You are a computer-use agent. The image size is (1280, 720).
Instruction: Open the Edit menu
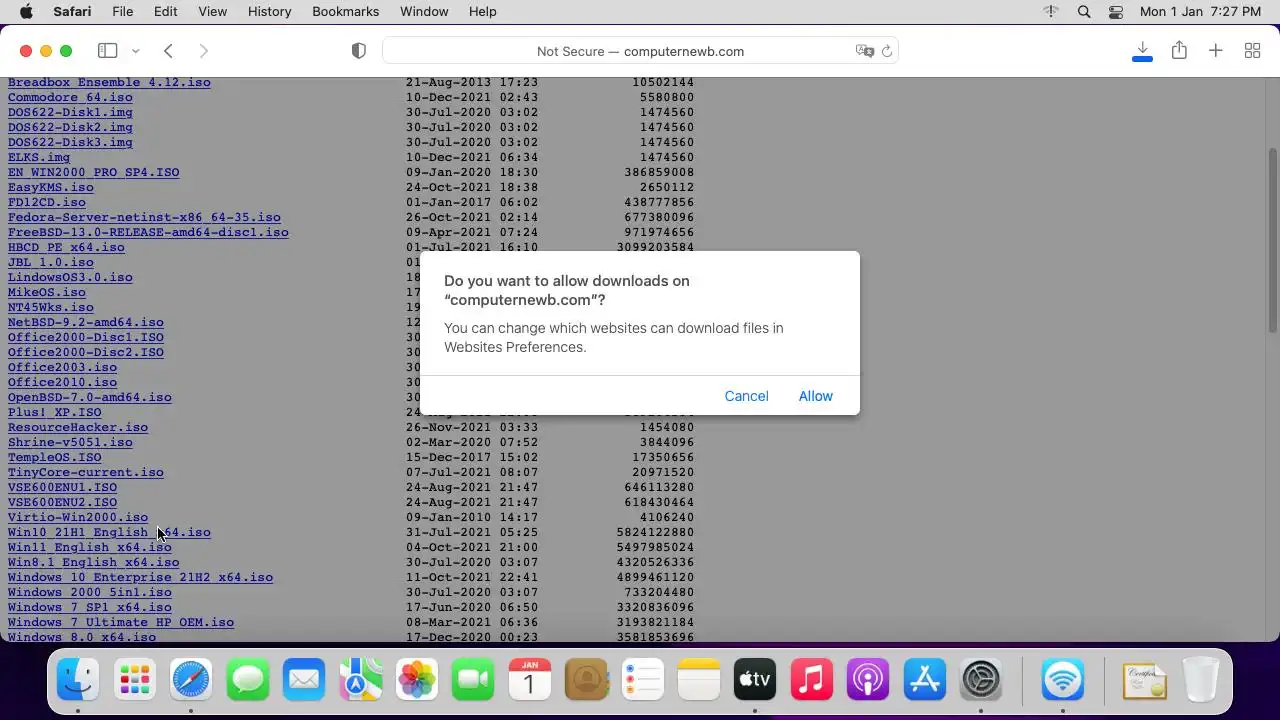pos(165,11)
